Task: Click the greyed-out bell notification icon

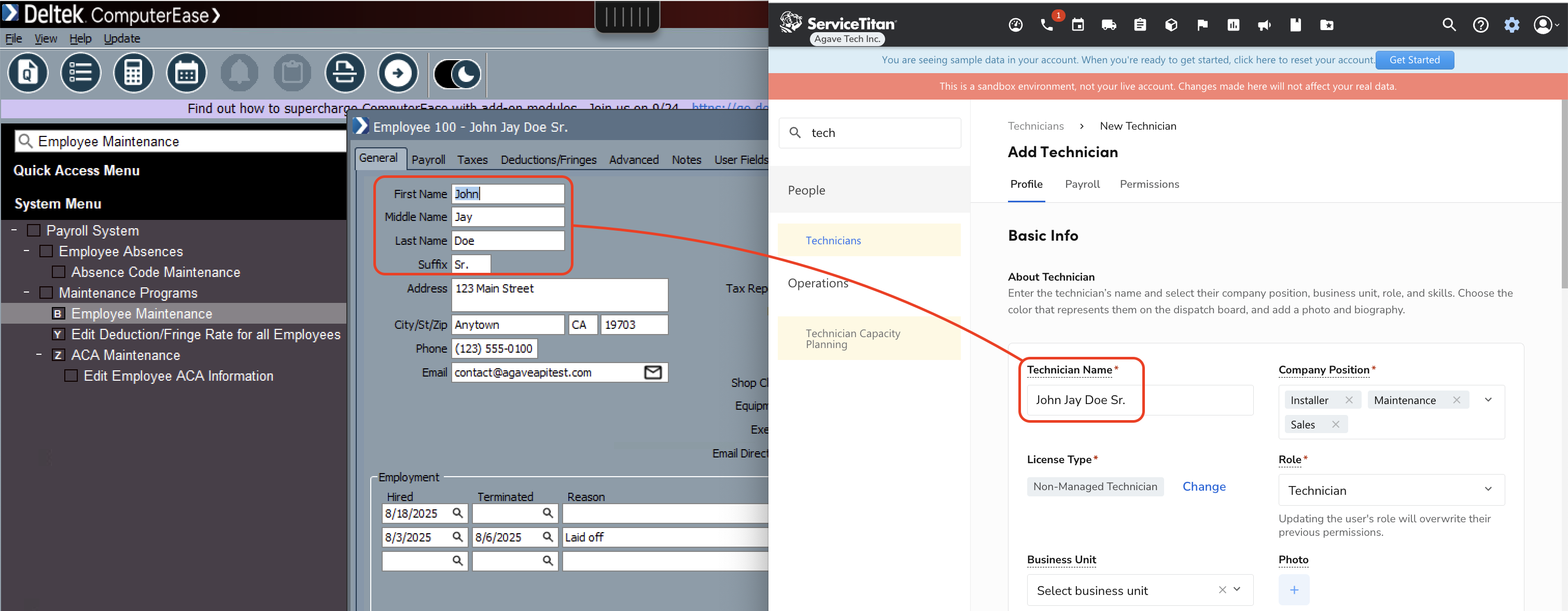Action: pyautogui.click(x=239, y=73)
